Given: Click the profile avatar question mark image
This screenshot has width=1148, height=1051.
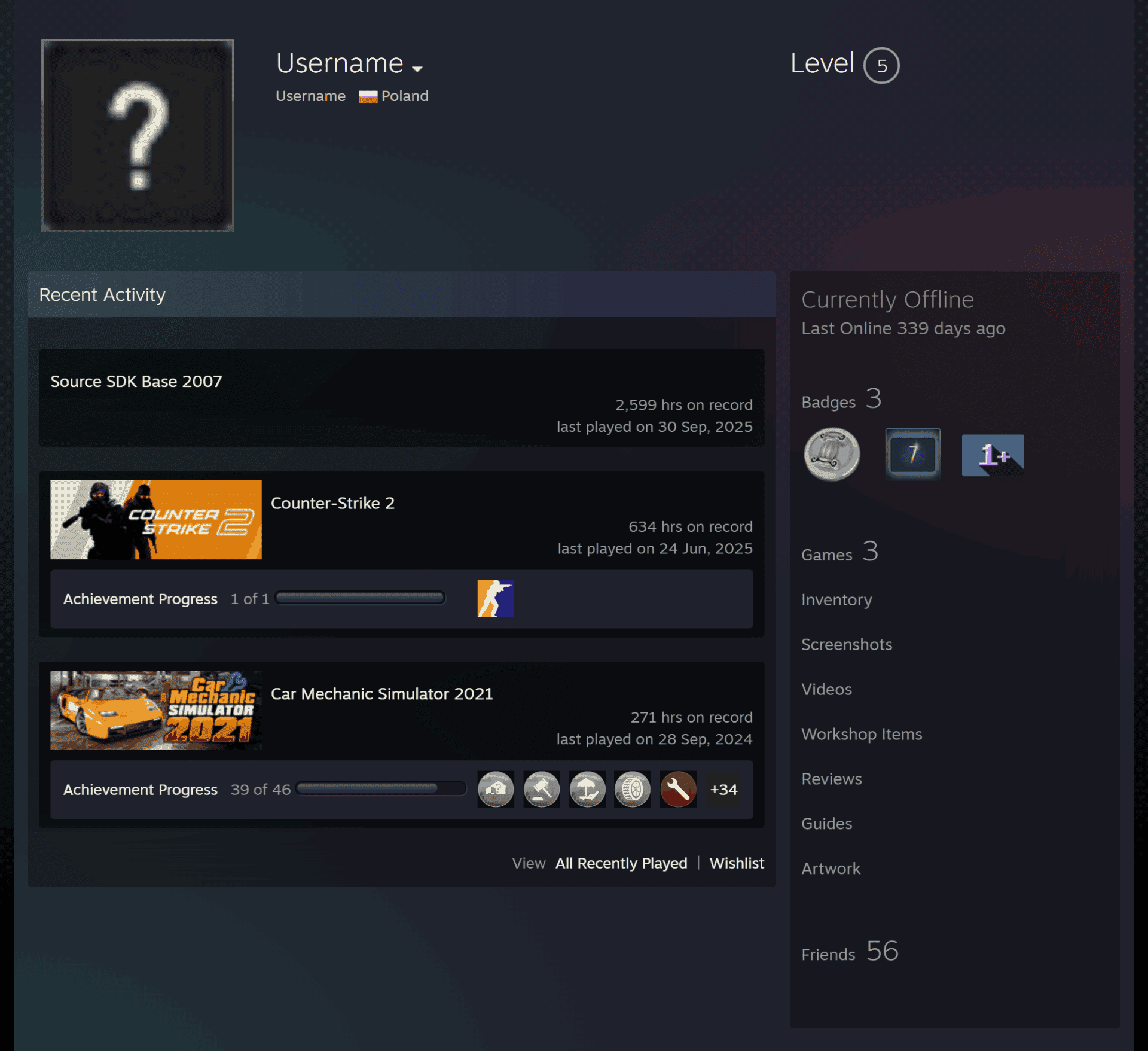Looking at the screenshot, I should click(138, 135).
